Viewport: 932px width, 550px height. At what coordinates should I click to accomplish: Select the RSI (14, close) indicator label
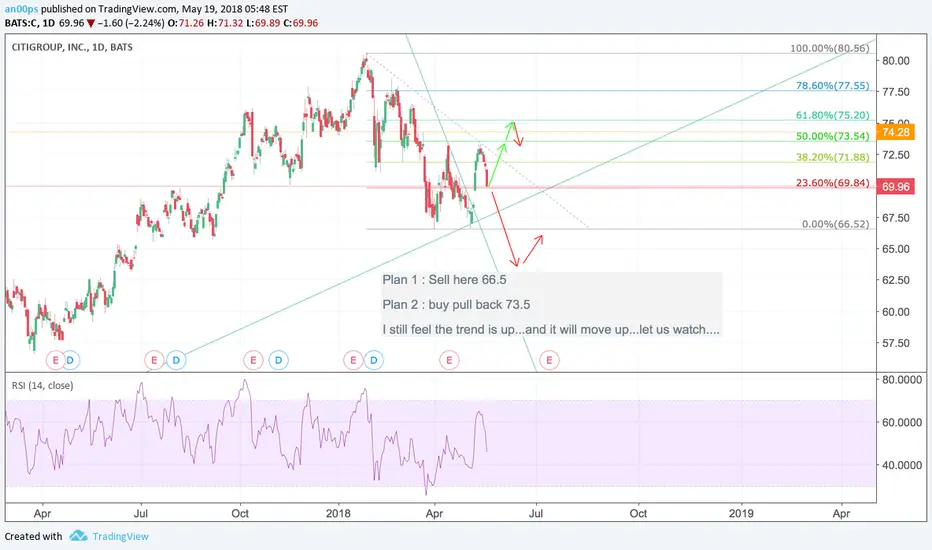pyautogui.click(x=42, y=385)
